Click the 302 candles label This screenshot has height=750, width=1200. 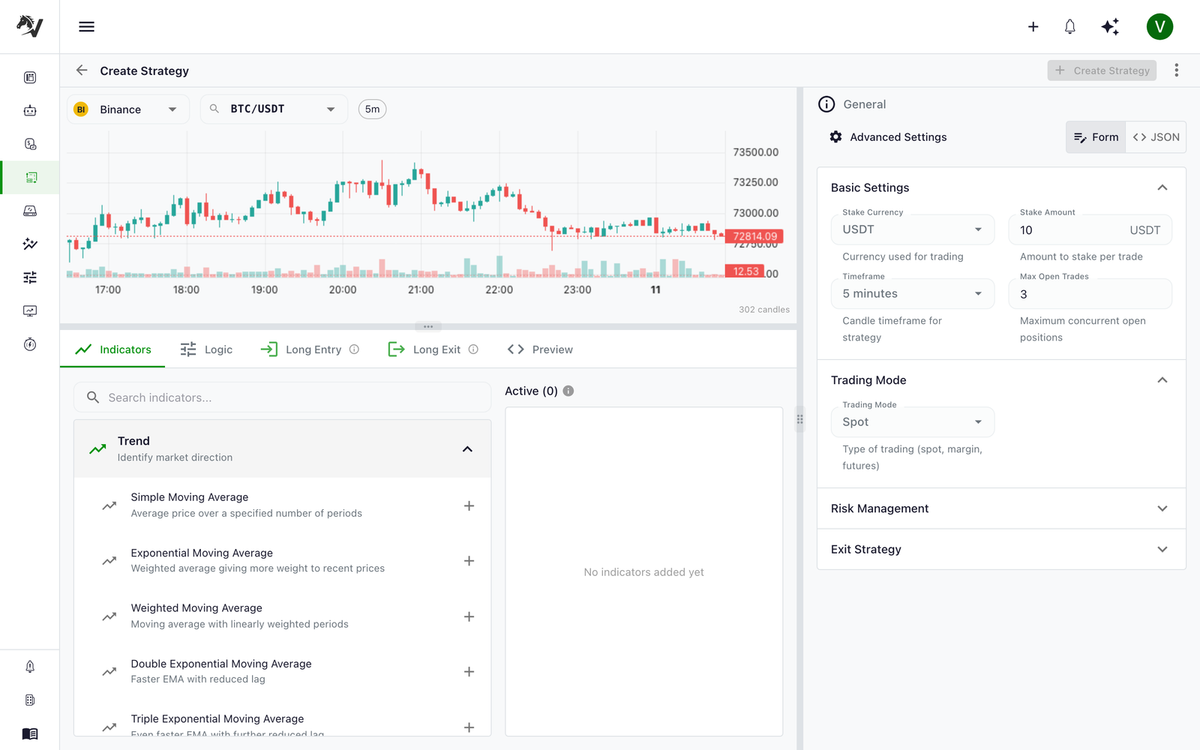764,310
